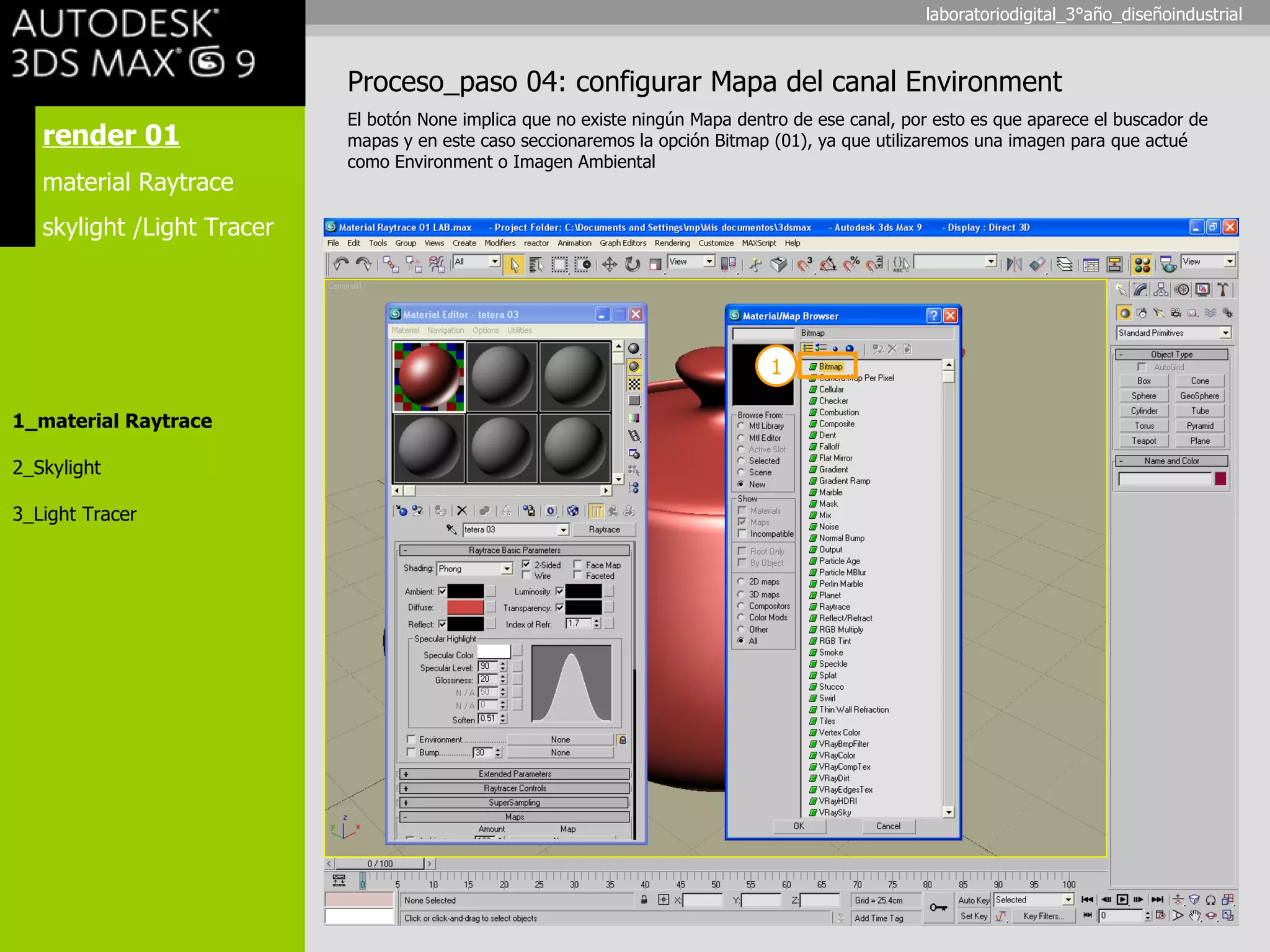Choose the Select and Uniform Scale tool

click(655, 265)
